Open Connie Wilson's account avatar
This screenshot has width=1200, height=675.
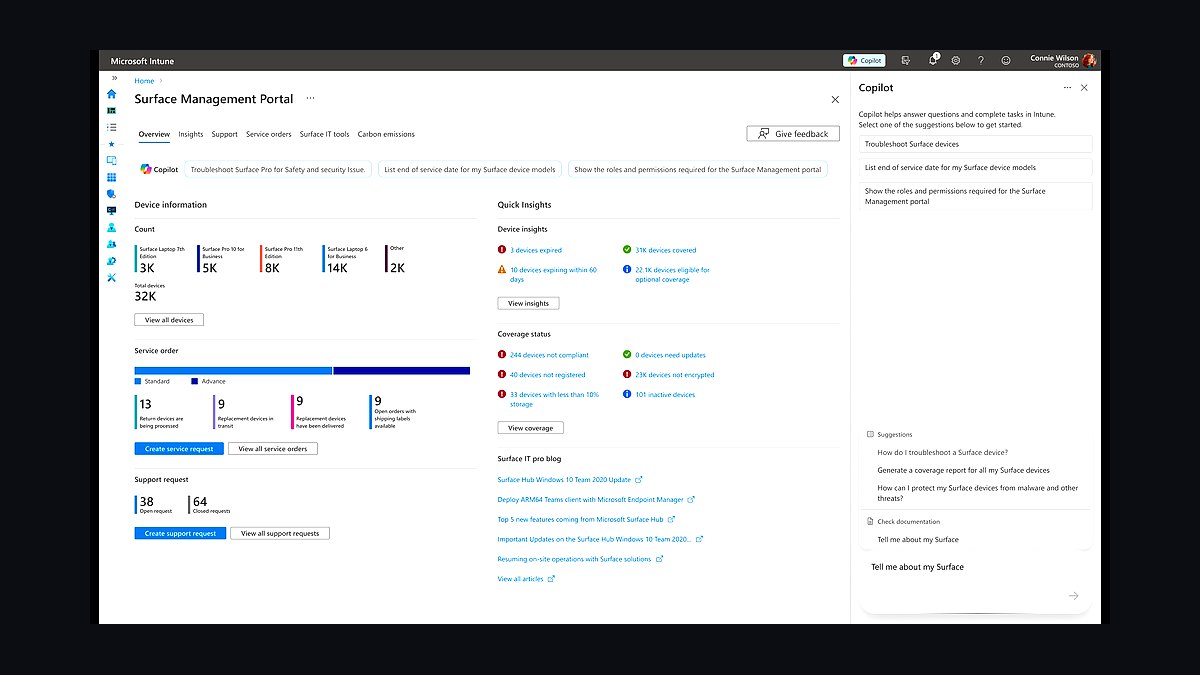[x=1089, y=60]
